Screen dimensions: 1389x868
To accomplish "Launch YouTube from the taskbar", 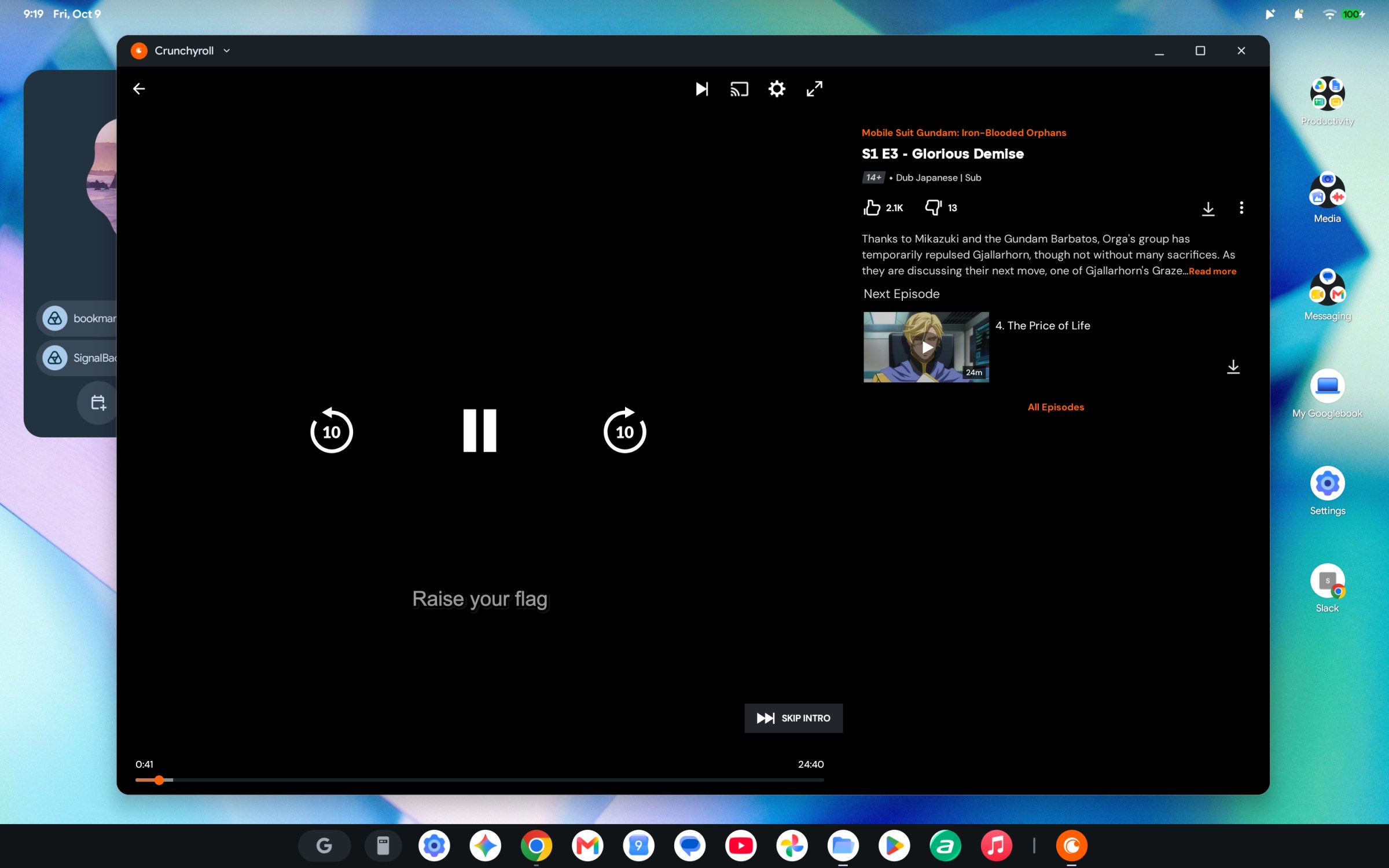I will click(741, 845).
